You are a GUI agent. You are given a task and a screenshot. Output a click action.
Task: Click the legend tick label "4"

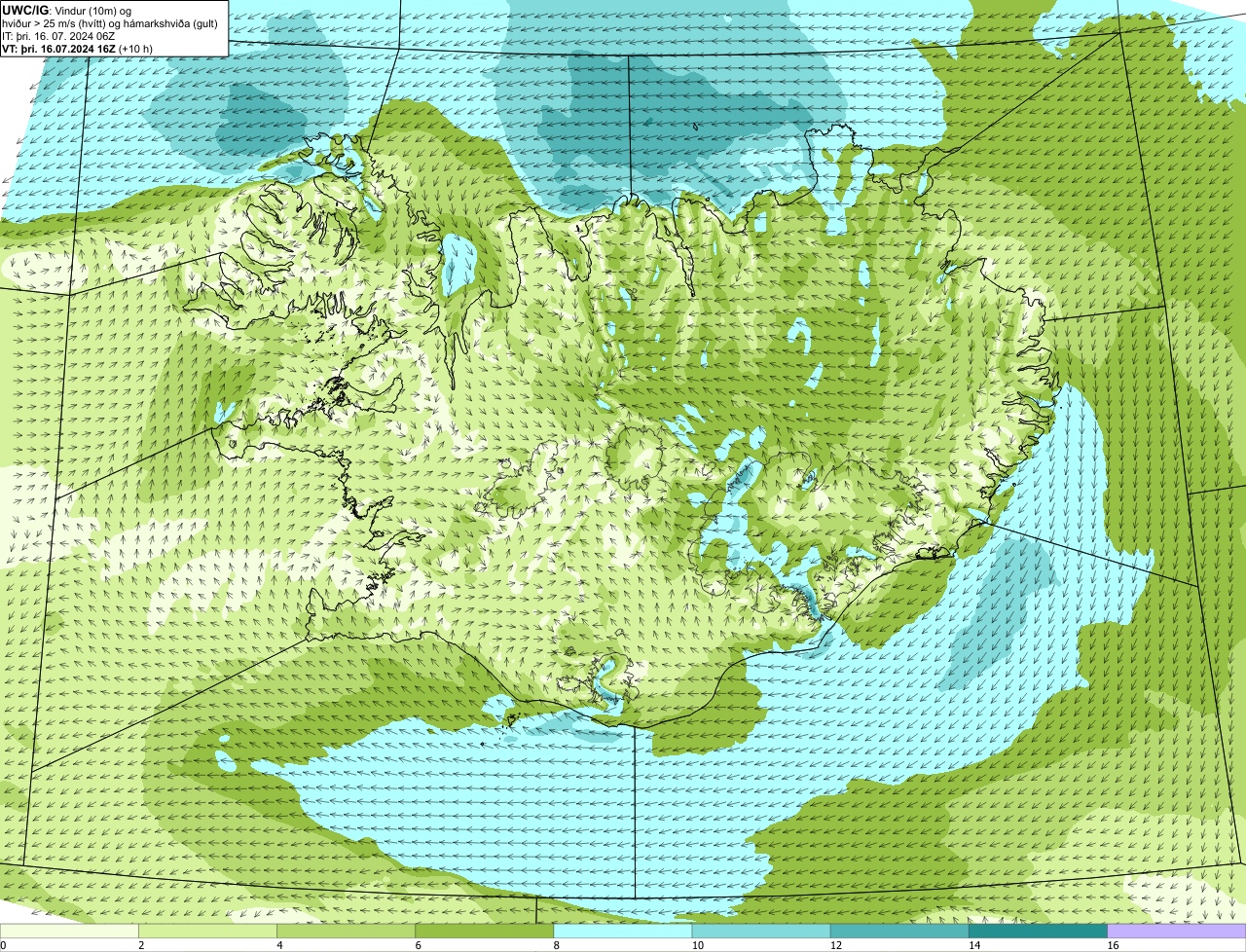[279, 945]
